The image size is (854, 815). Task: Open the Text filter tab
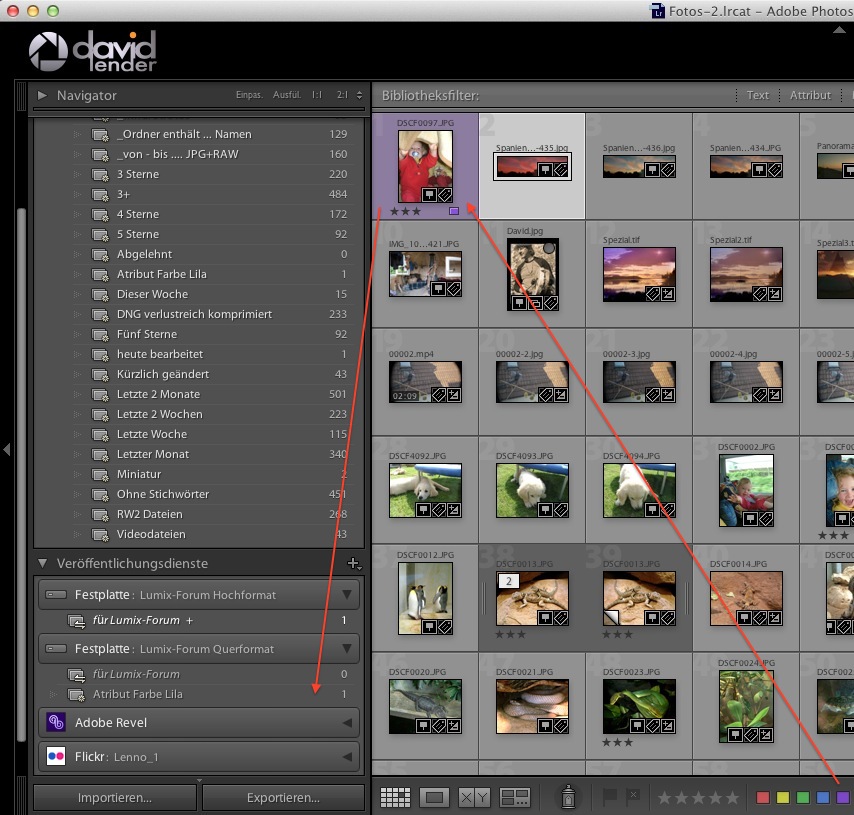(x=758, y=95)
